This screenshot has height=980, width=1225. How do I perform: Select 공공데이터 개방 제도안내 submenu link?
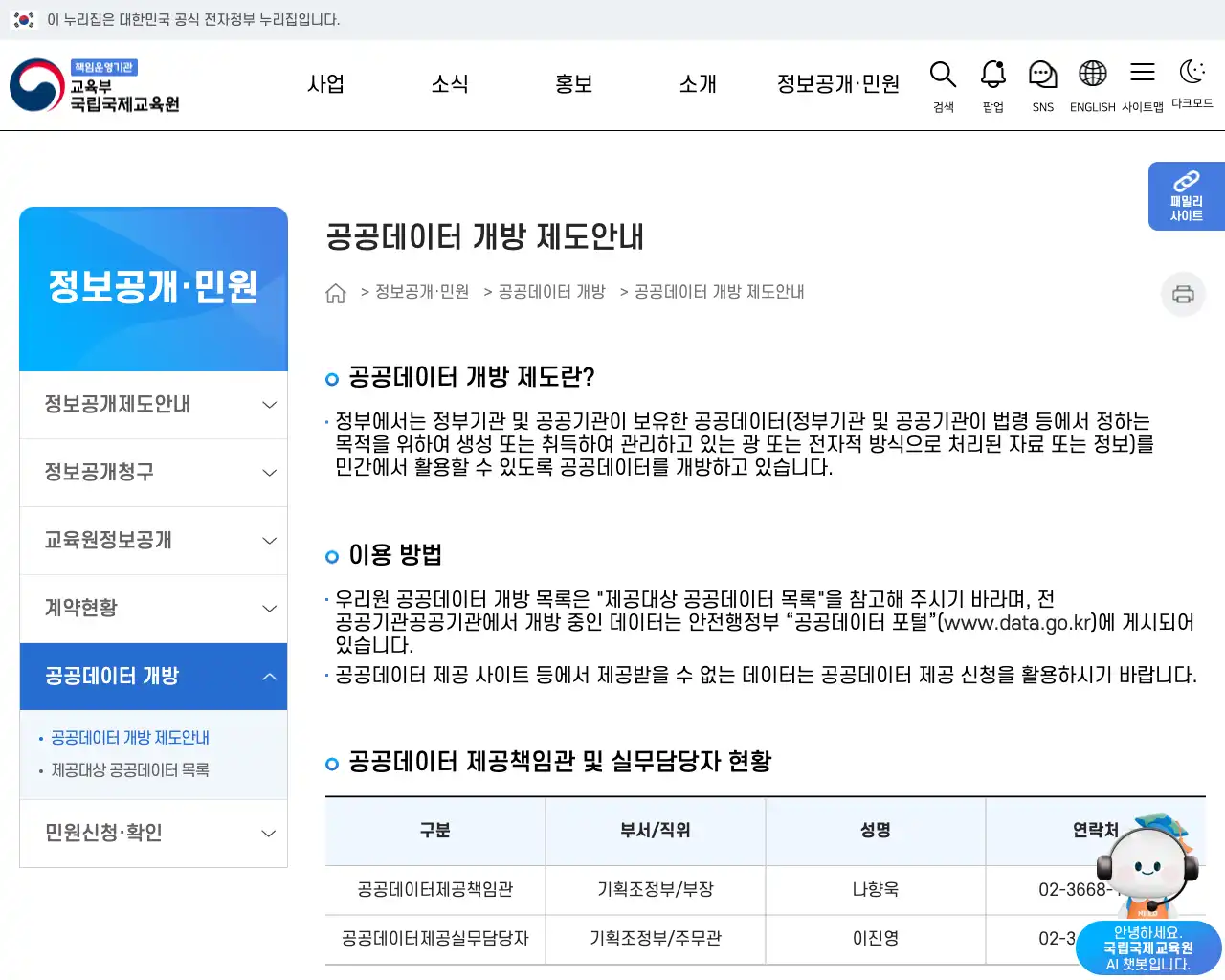(x=130, y=738)
